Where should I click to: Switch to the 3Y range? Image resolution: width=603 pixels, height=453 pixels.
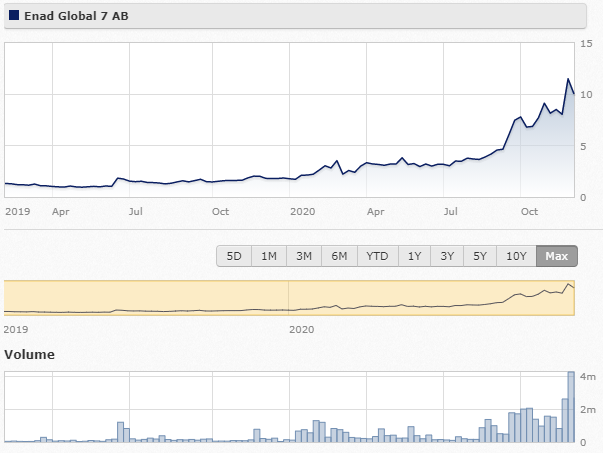tap(447, 256)
